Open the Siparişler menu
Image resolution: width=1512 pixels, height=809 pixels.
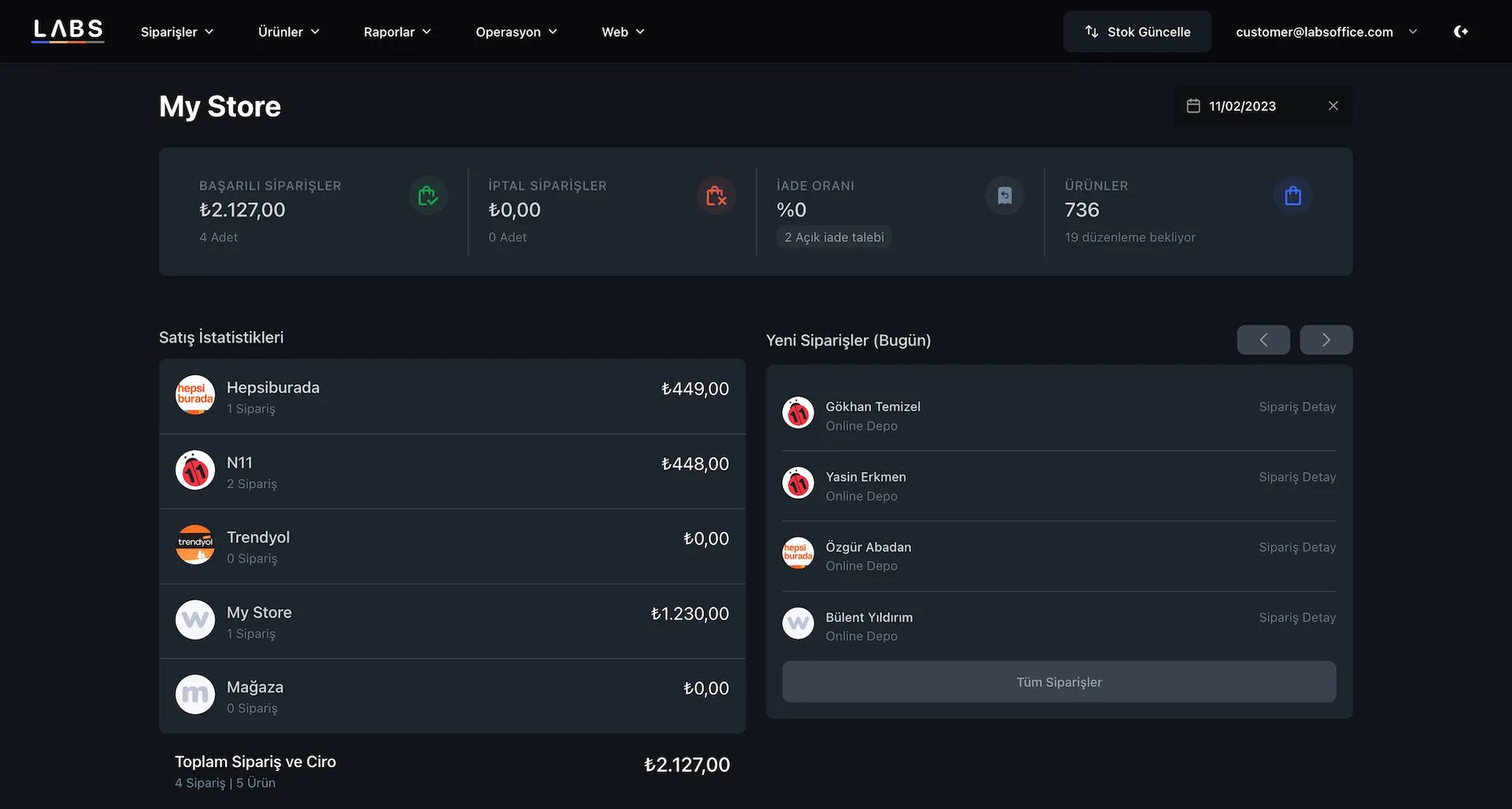(x=175, y=32)
